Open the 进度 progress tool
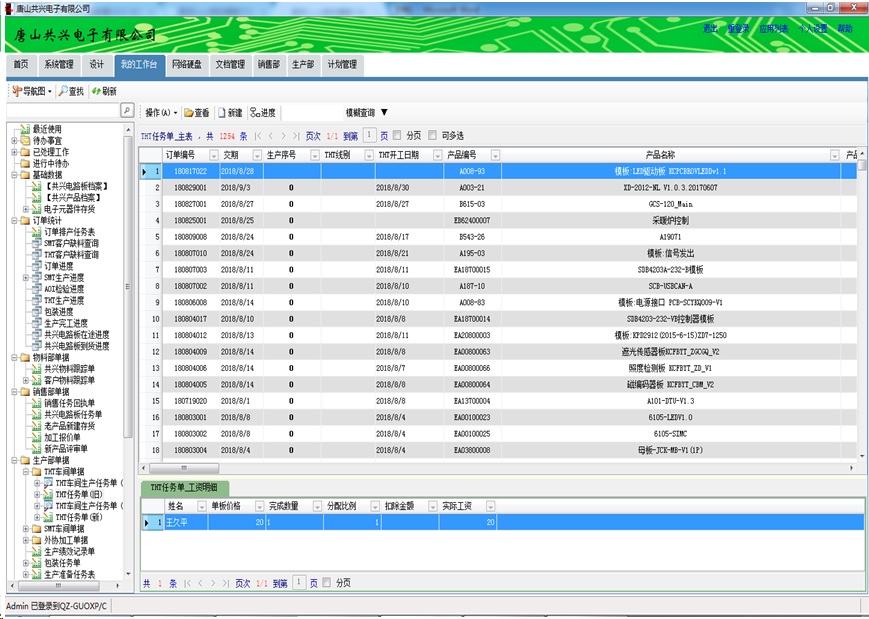Screen dimensions: 869x619 coord(263,113)
